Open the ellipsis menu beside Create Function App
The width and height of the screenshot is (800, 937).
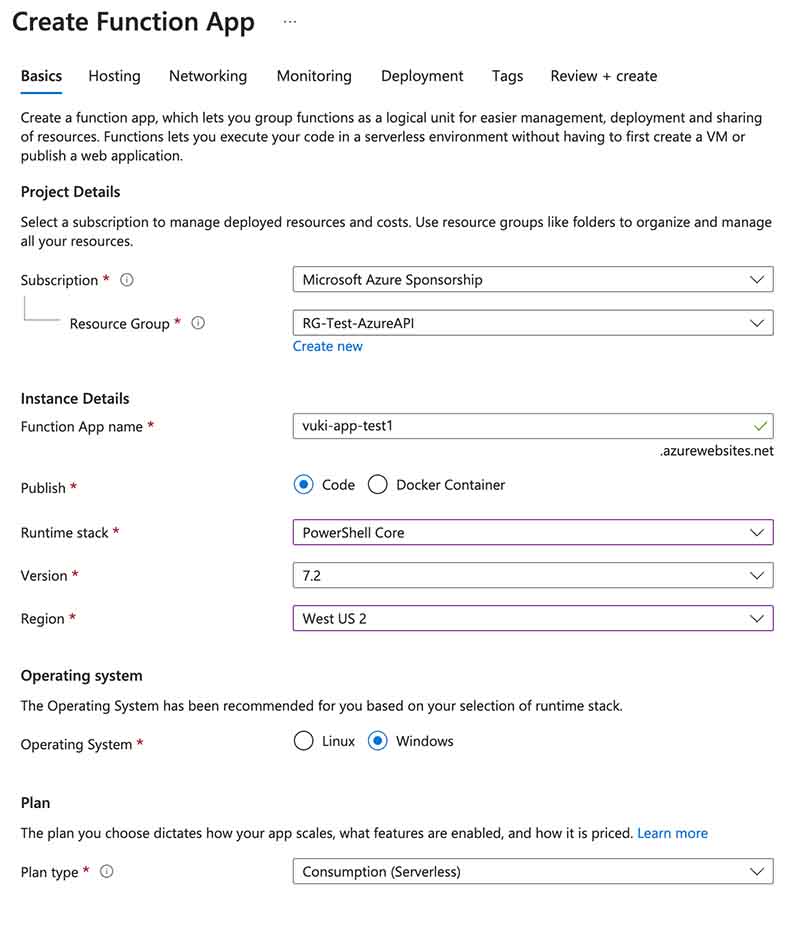(289, 20)
